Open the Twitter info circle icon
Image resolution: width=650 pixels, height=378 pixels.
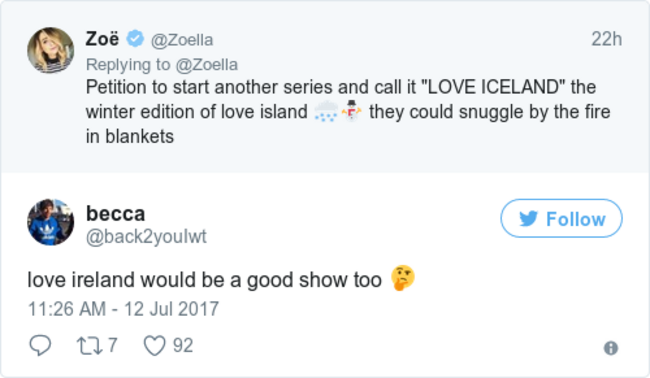pyautogui.click(x=611, y=348)
